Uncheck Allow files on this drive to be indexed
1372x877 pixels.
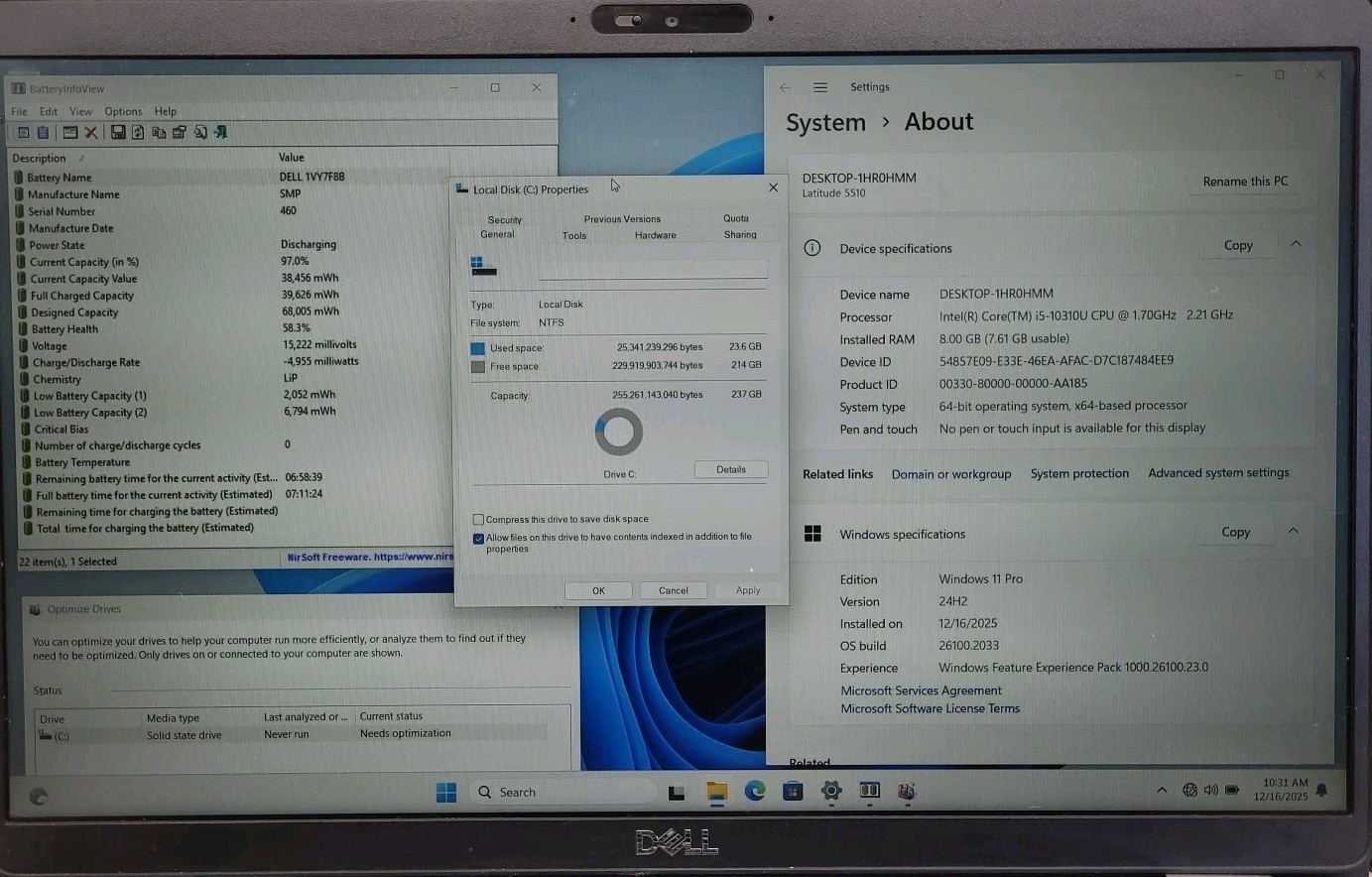[x=478, y=538]
